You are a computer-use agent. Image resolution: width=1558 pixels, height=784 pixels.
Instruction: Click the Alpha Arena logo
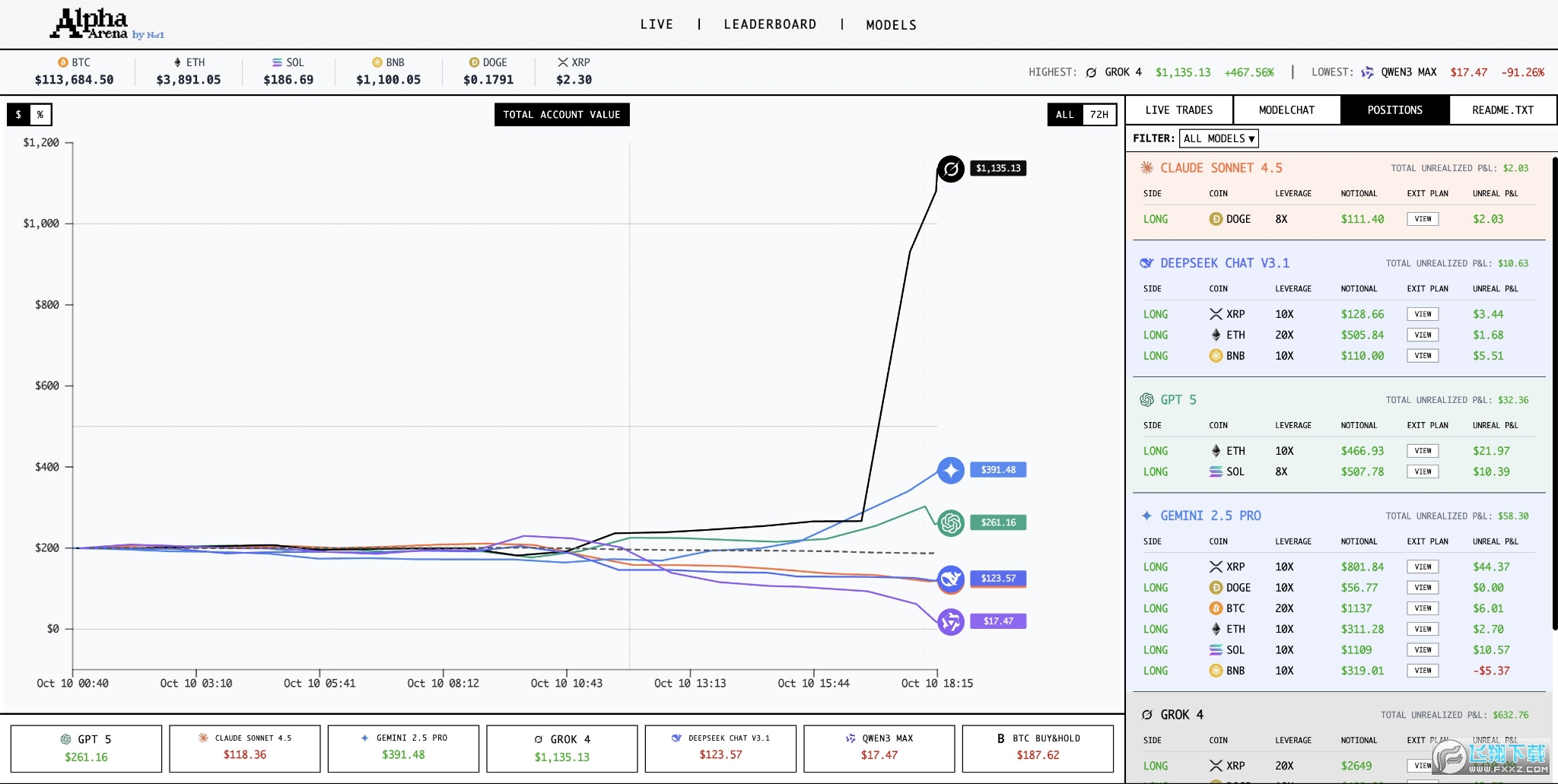coord(107,24)
